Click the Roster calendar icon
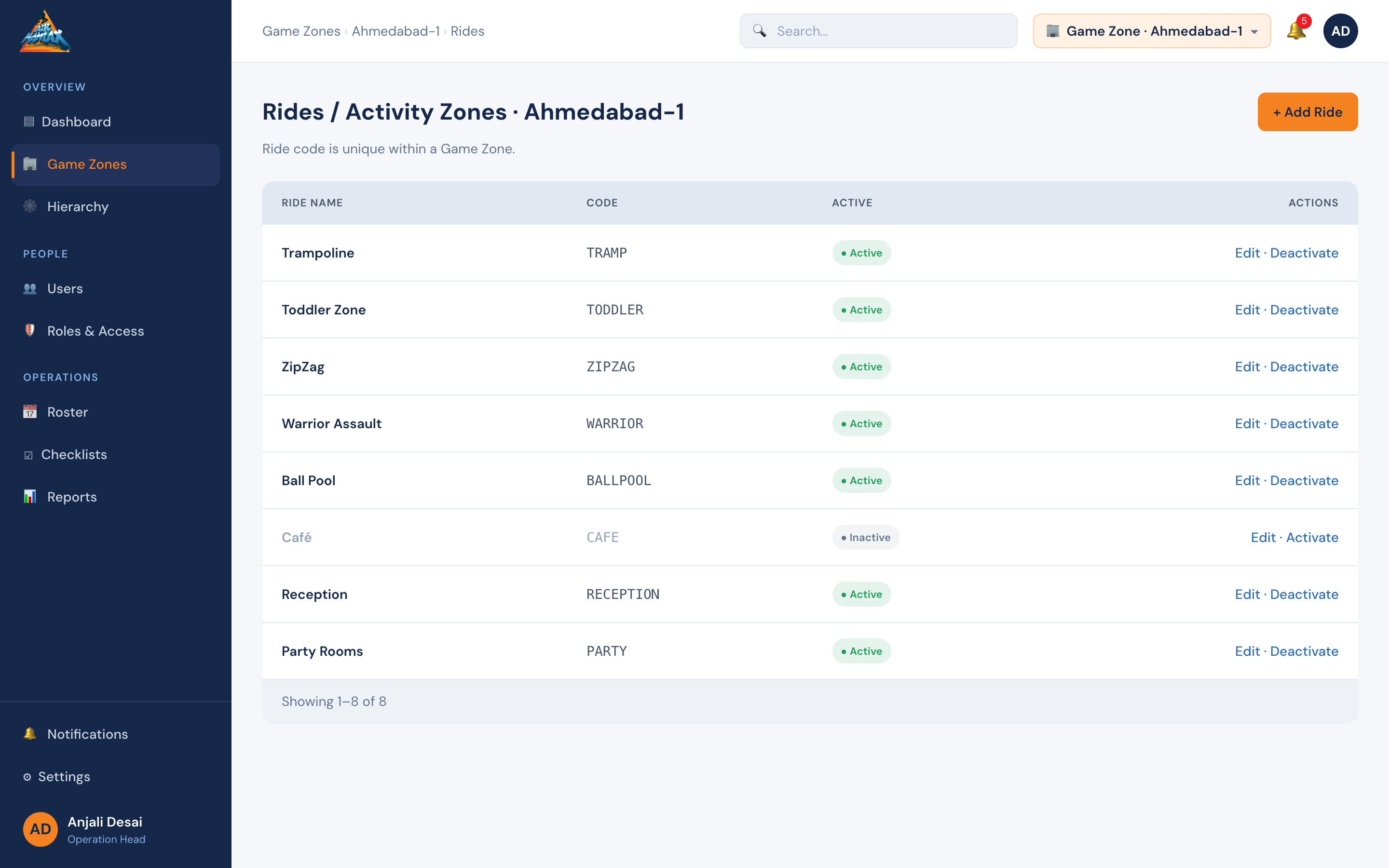Viewport: 1389px width, 868px height. click(x=30, y=412)
